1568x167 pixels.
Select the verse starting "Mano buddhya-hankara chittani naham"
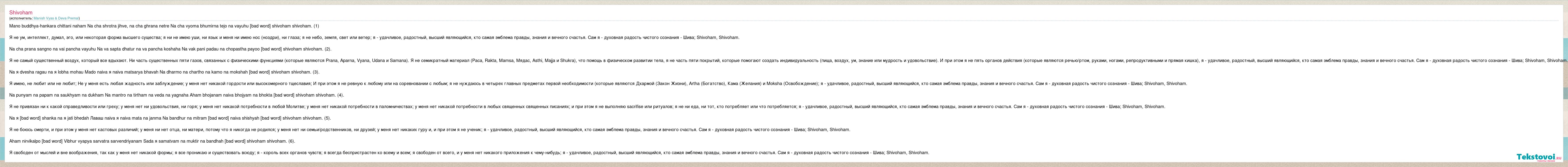[164, 26]
